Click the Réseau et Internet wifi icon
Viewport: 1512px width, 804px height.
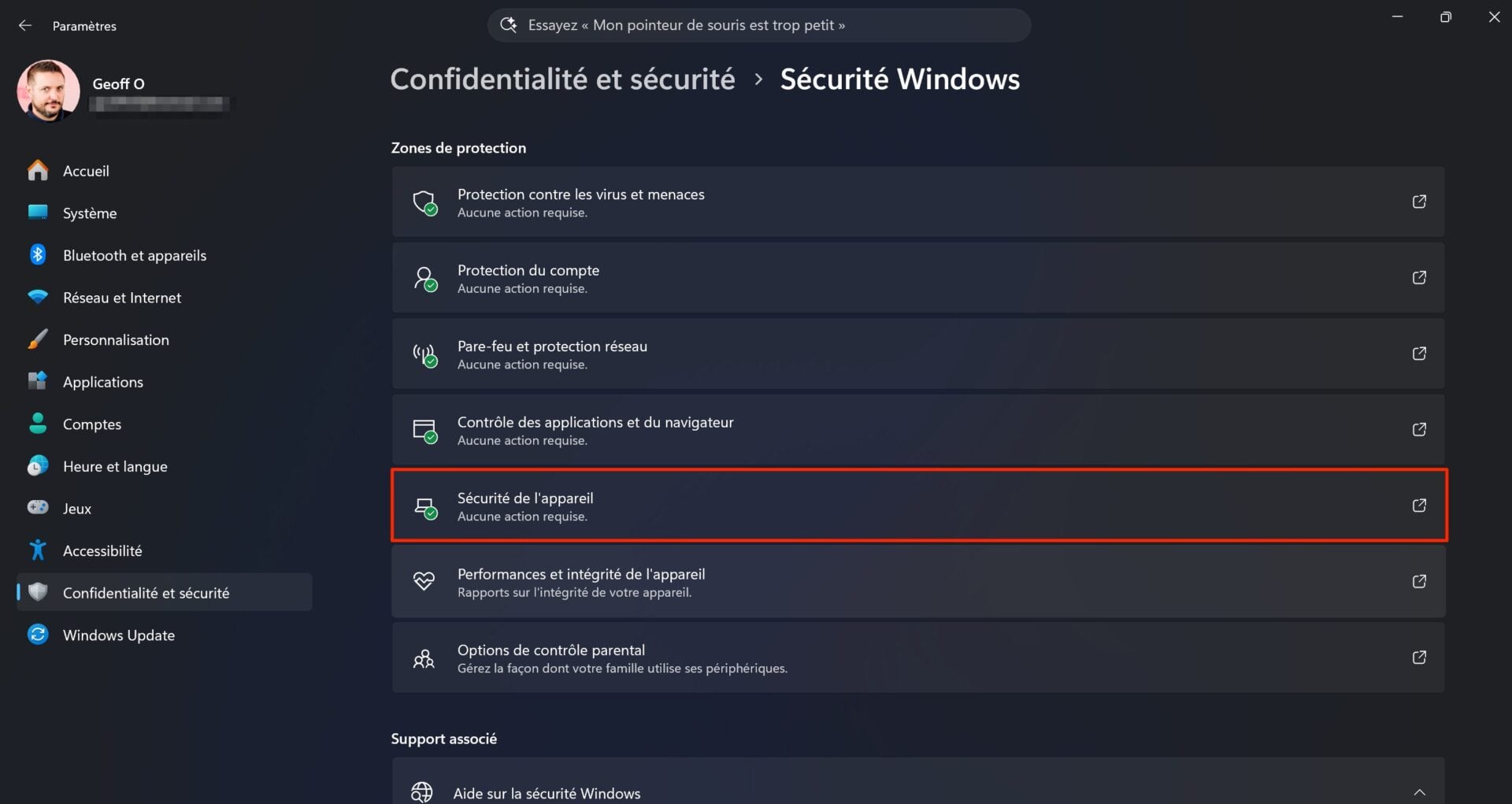pos(38,297)
